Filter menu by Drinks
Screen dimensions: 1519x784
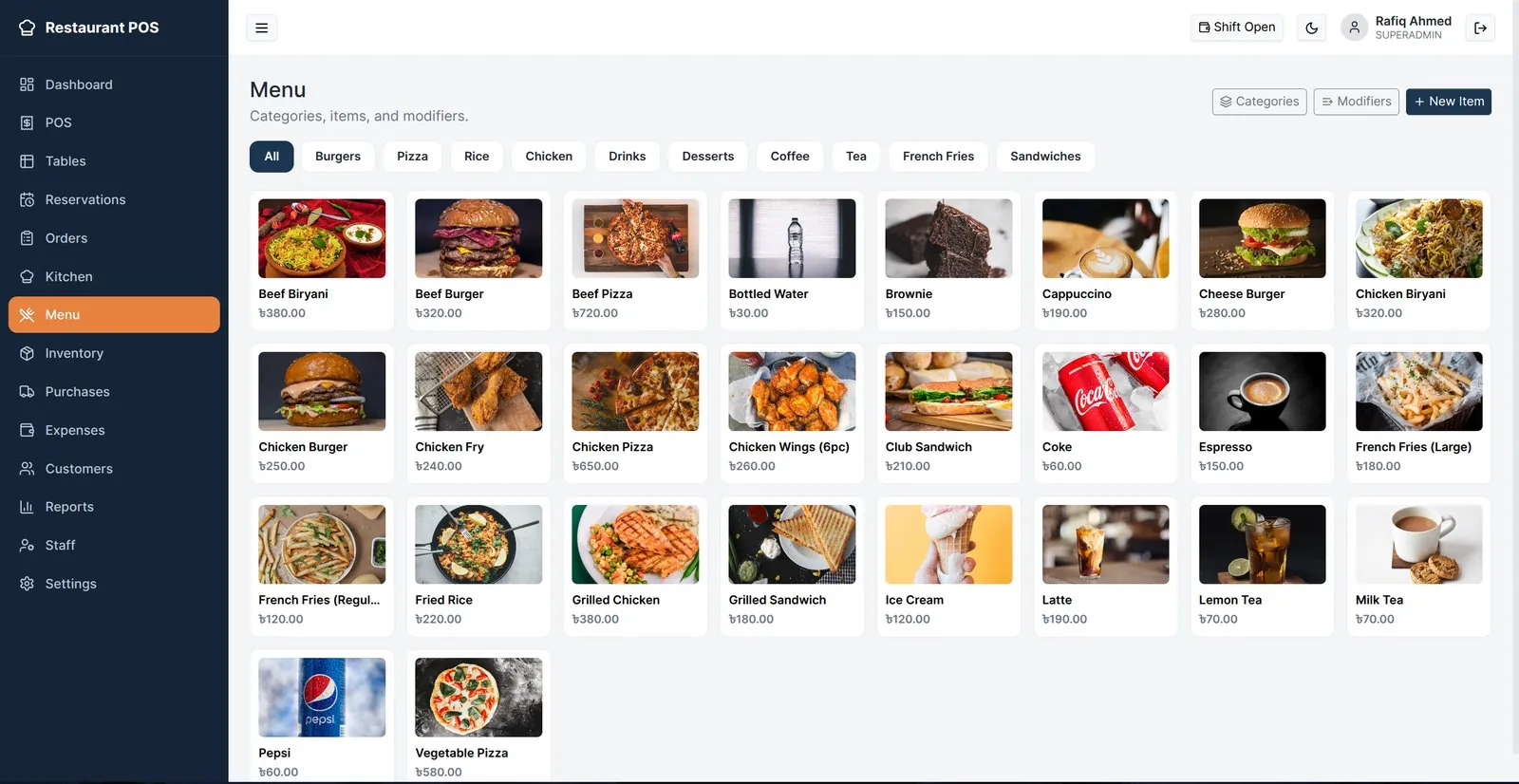click(628, 157)
